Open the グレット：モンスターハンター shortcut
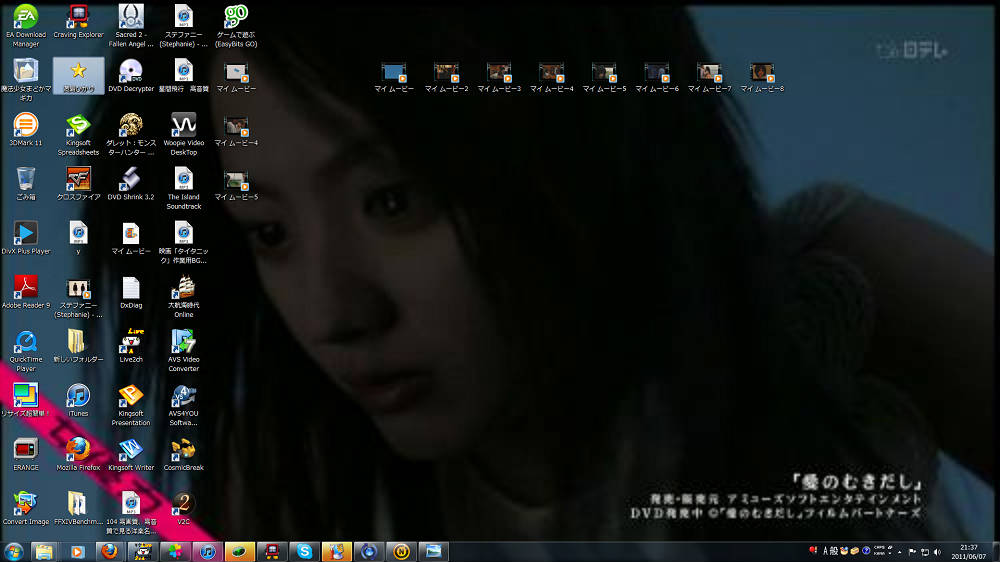 131,134
